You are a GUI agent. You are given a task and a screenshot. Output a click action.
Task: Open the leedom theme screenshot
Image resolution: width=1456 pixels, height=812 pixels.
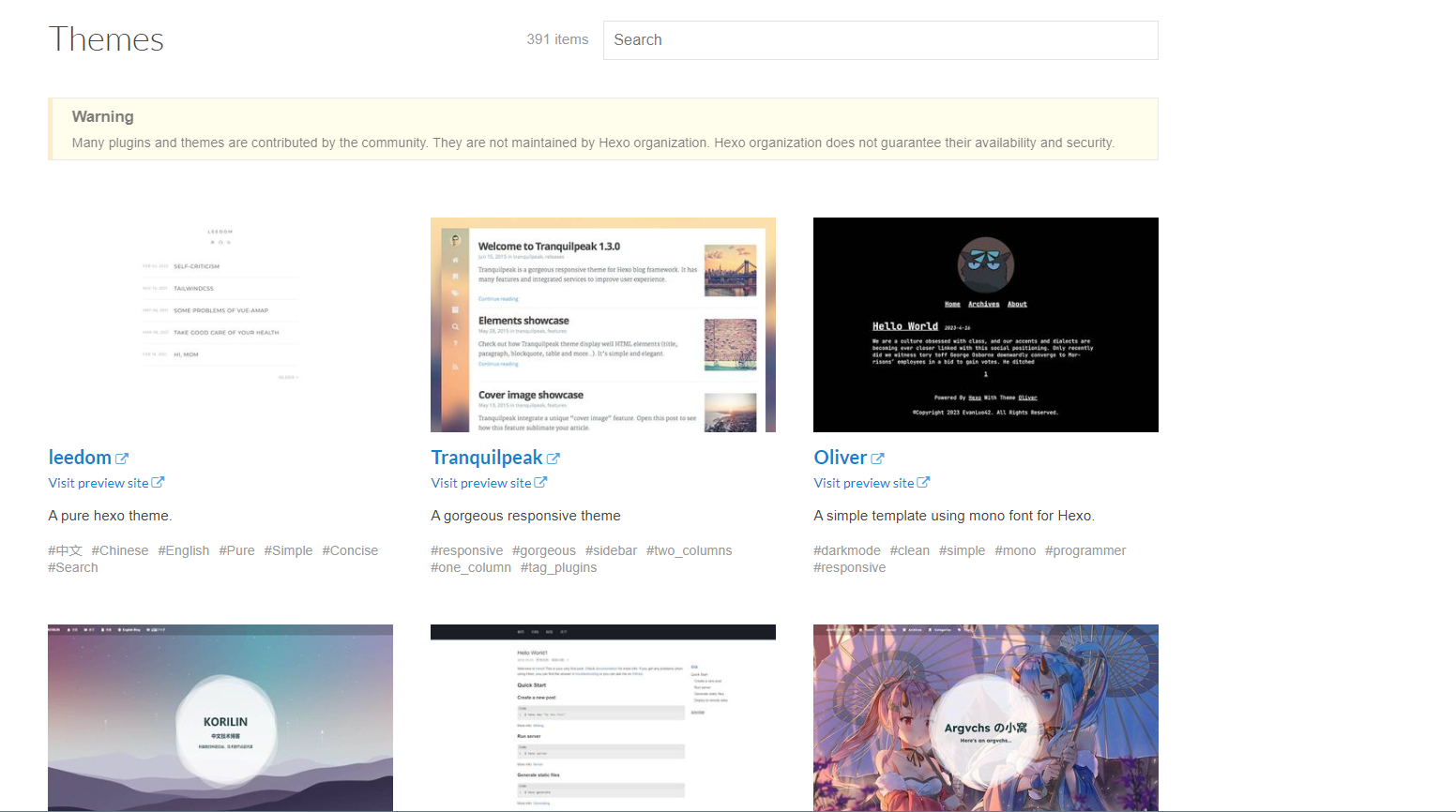[x=220, y=324]
